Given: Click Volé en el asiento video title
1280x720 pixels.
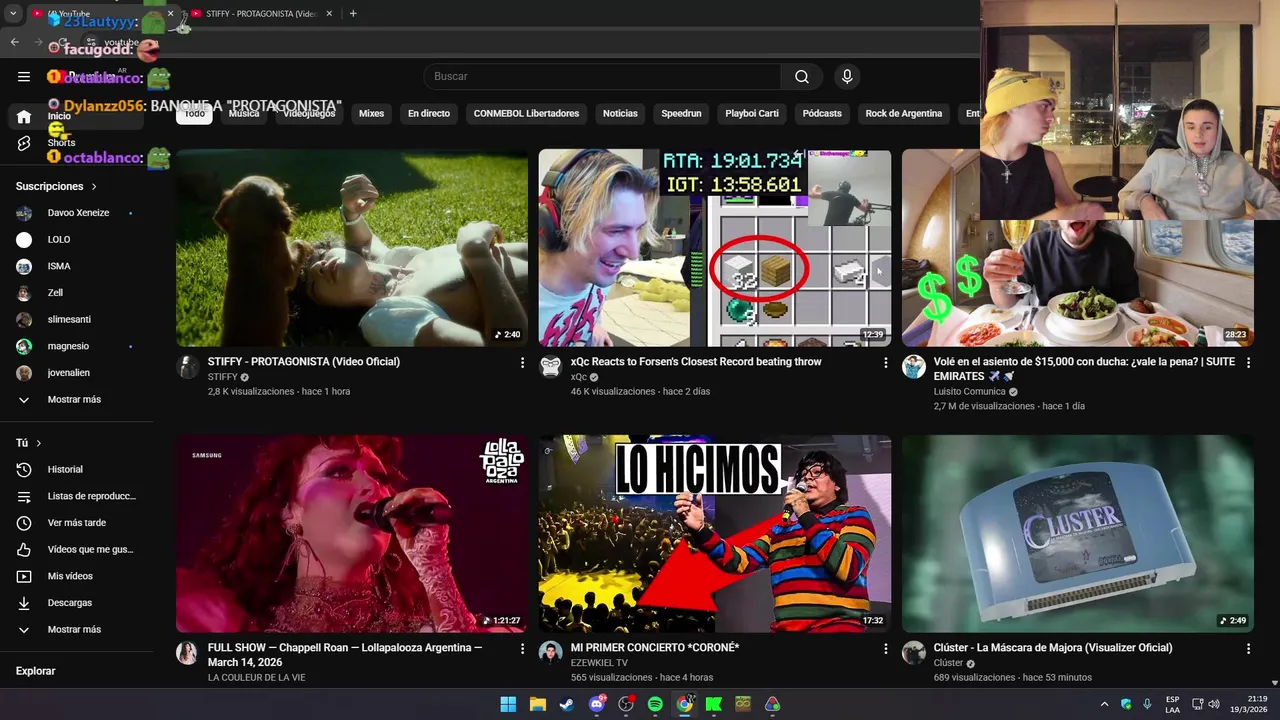Looking at the screenshot, I should 1084,369.
